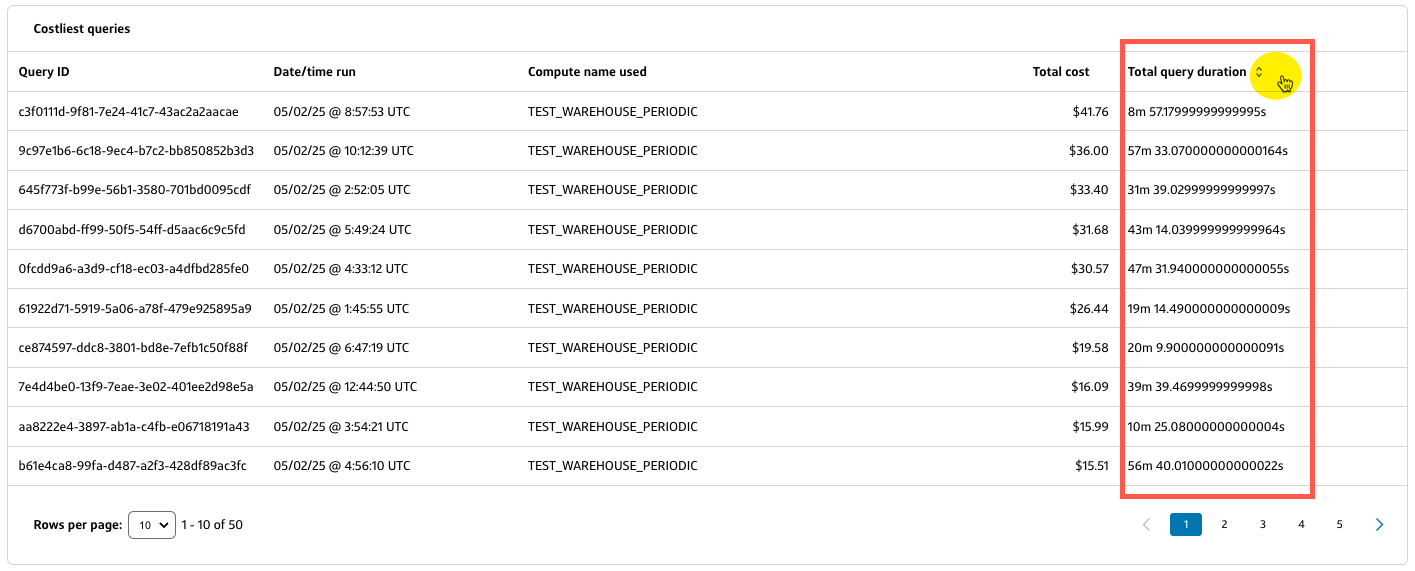Select query ID starting with 0fcdd9a6
1415x571 pixels.
pyautogui.click(x=133, y=269)
